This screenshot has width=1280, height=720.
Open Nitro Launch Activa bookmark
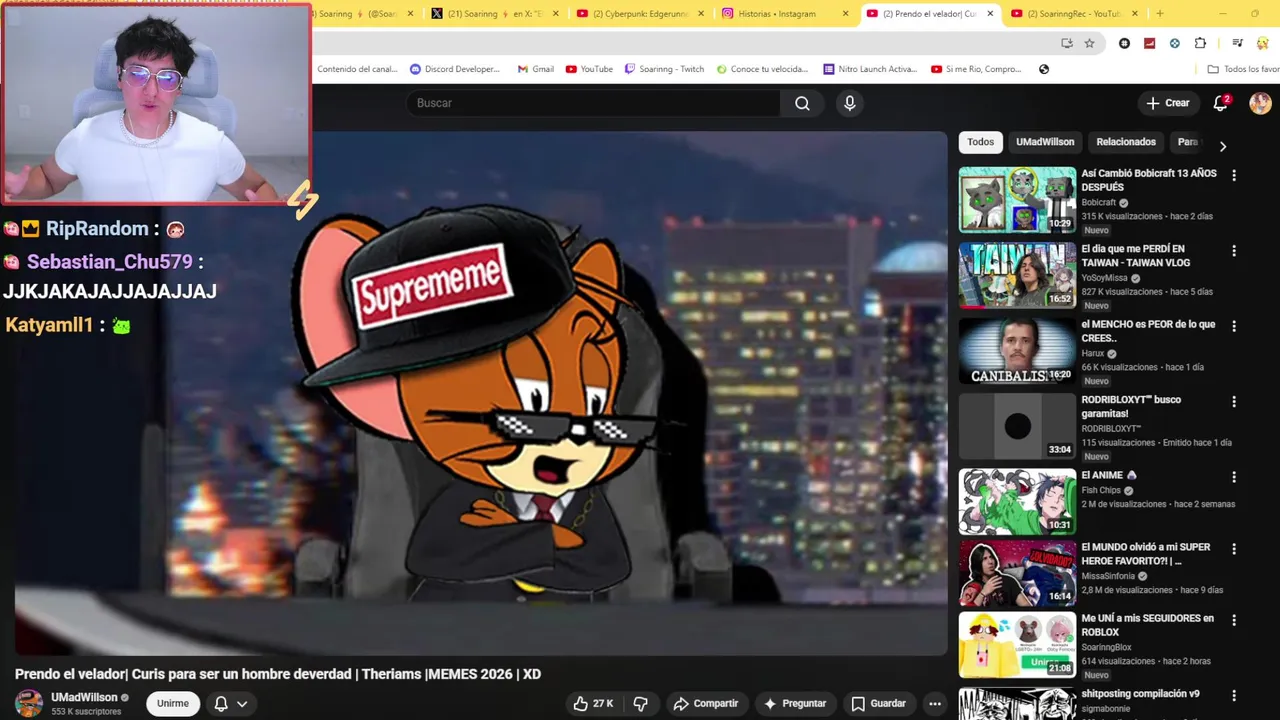[x=870, y=69]
